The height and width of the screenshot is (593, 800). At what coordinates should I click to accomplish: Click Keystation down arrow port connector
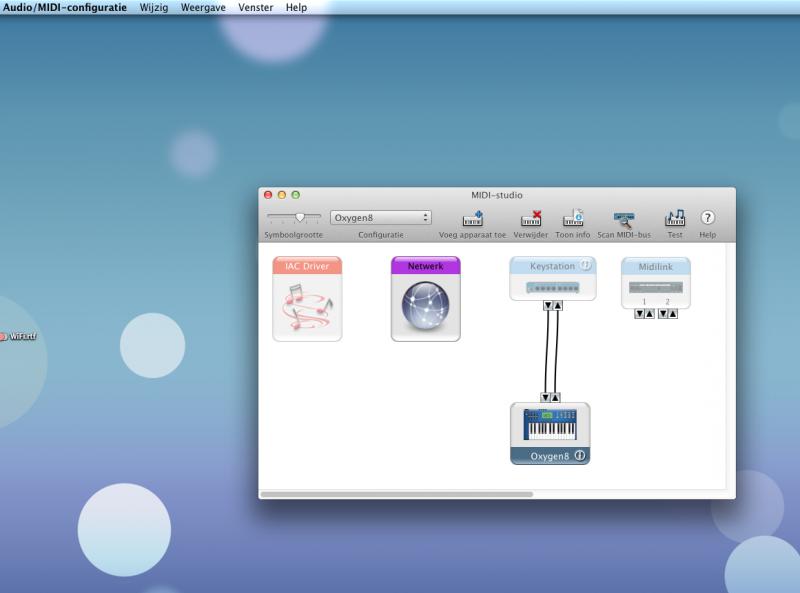(548, 306)
